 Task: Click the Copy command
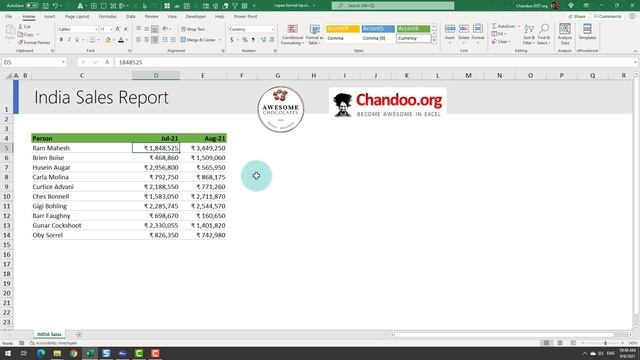point(26,35)
